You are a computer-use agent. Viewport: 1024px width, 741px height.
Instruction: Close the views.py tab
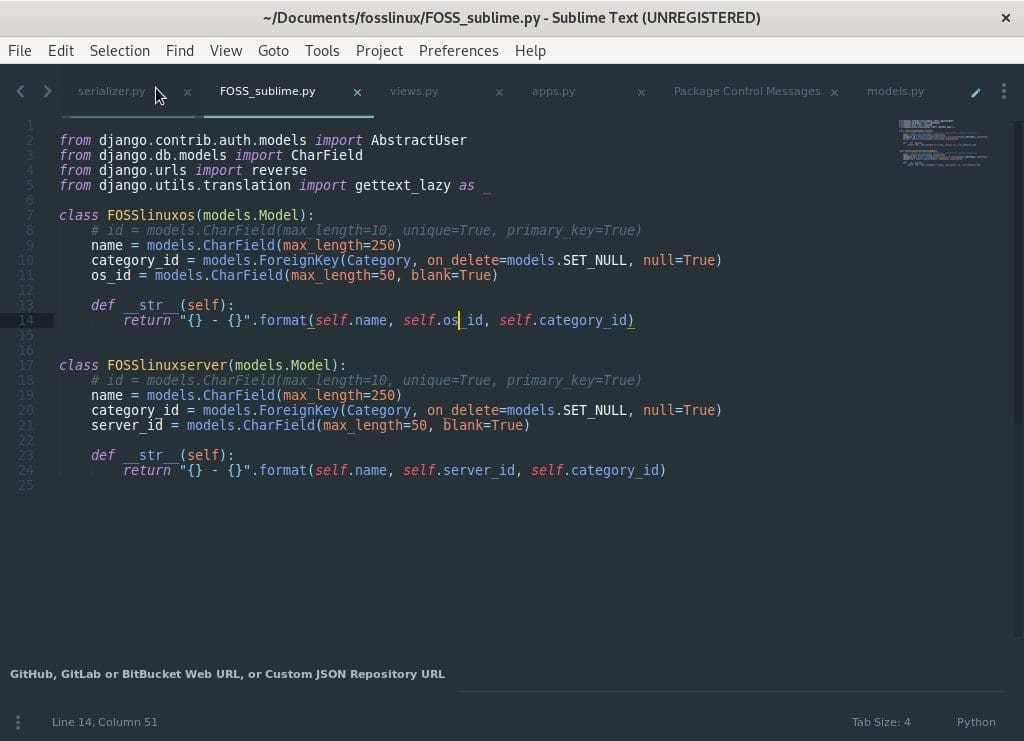[499, 92]
